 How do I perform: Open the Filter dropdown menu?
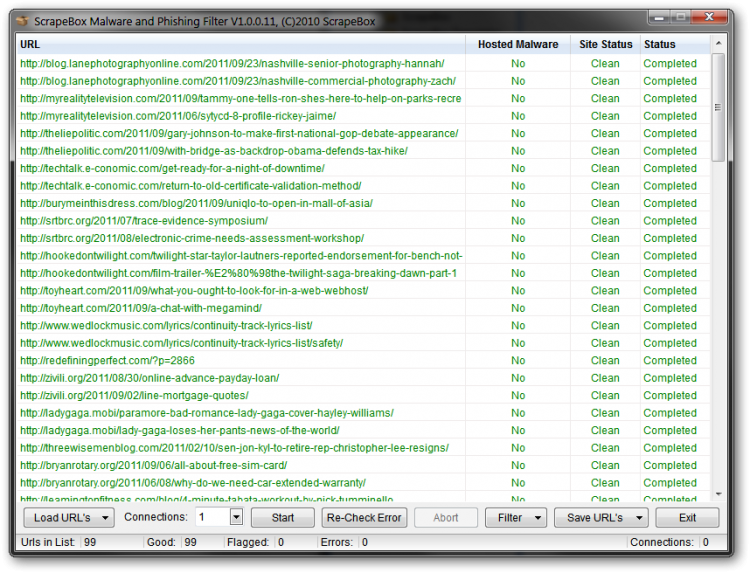[515, 517]
